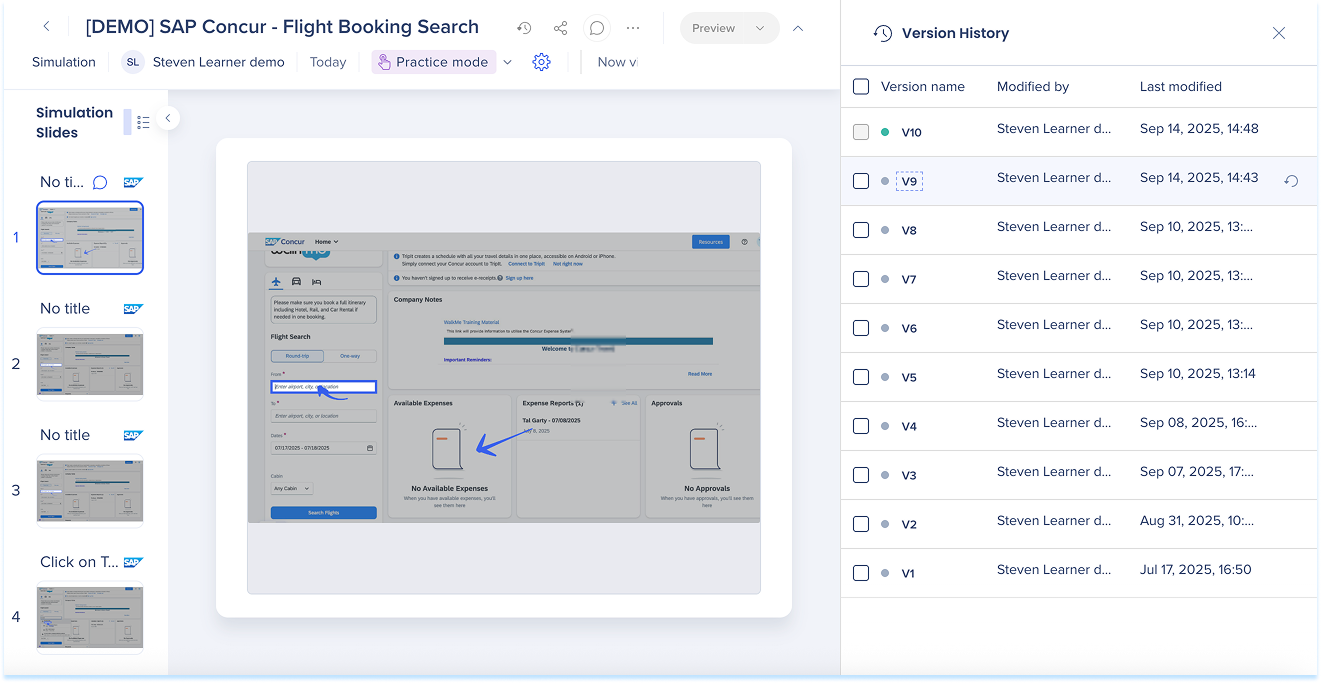Collapse the Simulation Slides panel
Image resolution: width=1321 pixels, height=683 pixels.
[x=168, y=118]
